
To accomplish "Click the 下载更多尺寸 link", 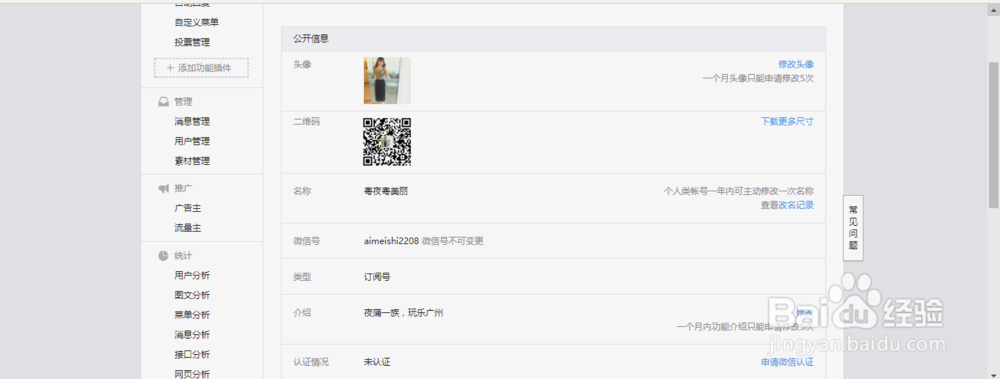I will (787, 121).
